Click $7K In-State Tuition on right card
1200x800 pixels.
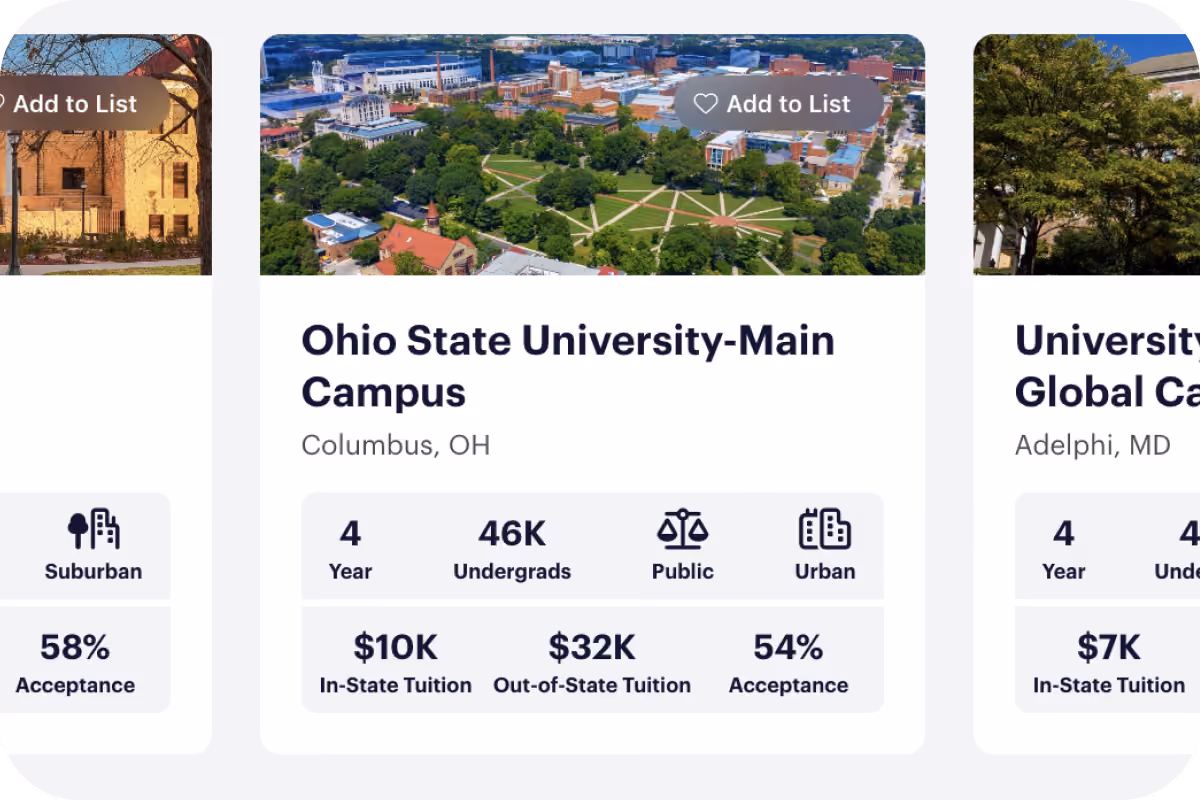coord(1109,663)
